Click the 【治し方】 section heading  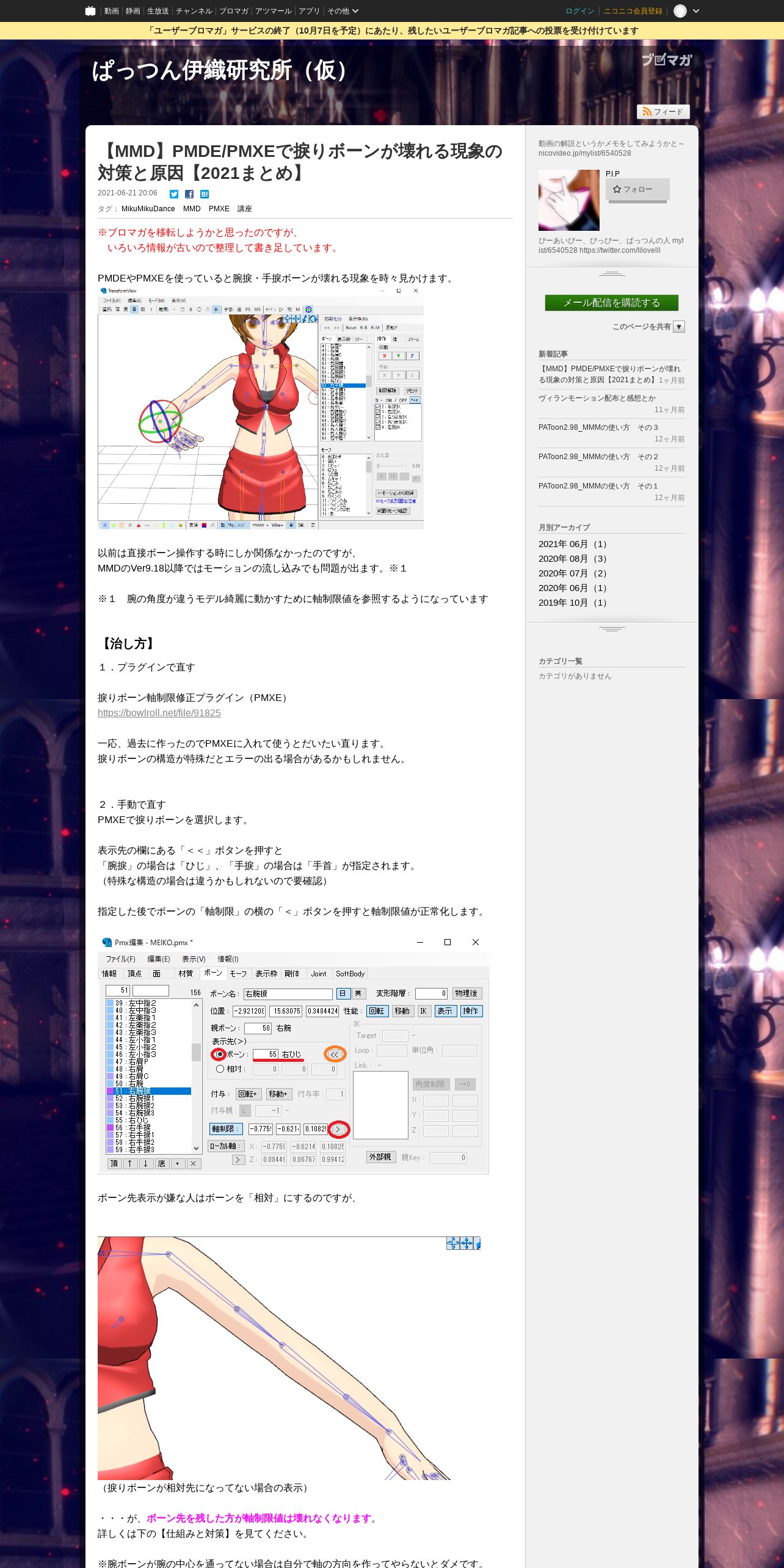[x=128, y=644]
